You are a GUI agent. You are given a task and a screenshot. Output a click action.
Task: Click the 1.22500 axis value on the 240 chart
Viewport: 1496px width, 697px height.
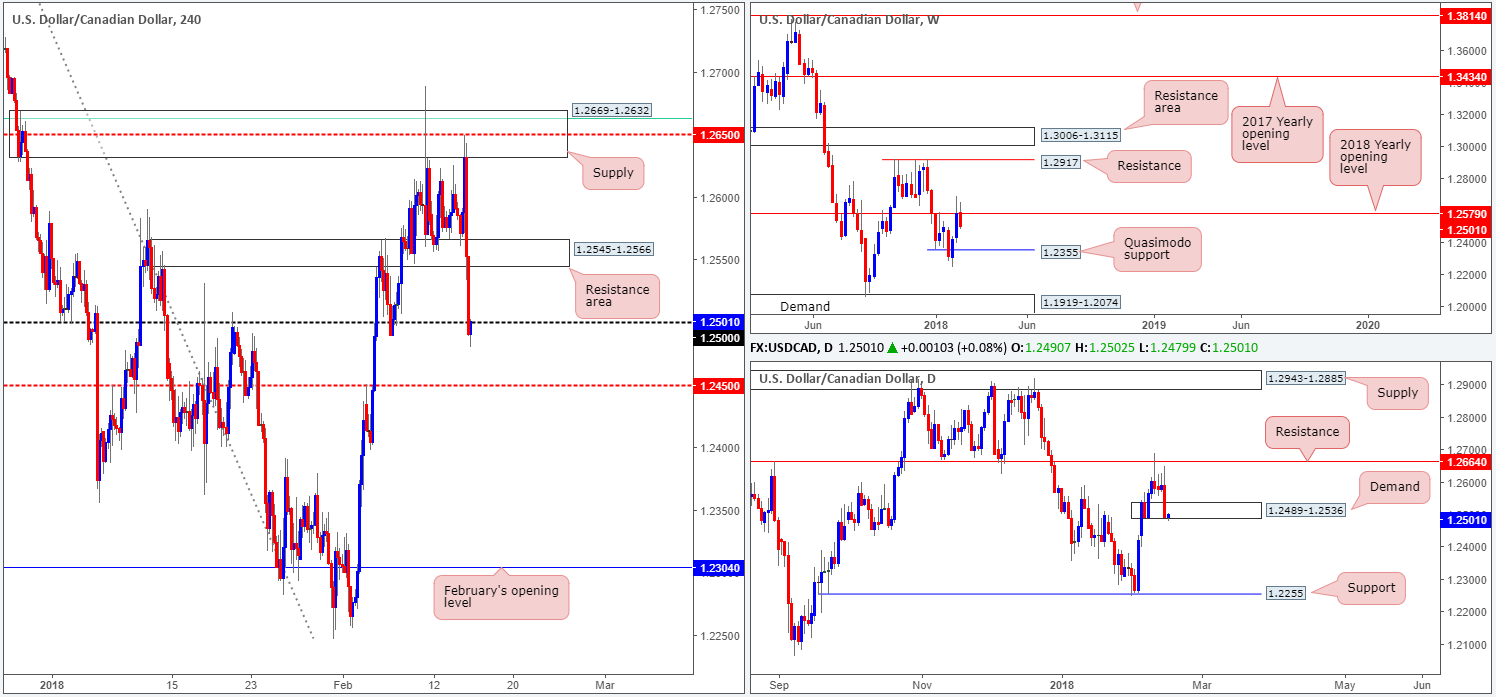point(718,636)
